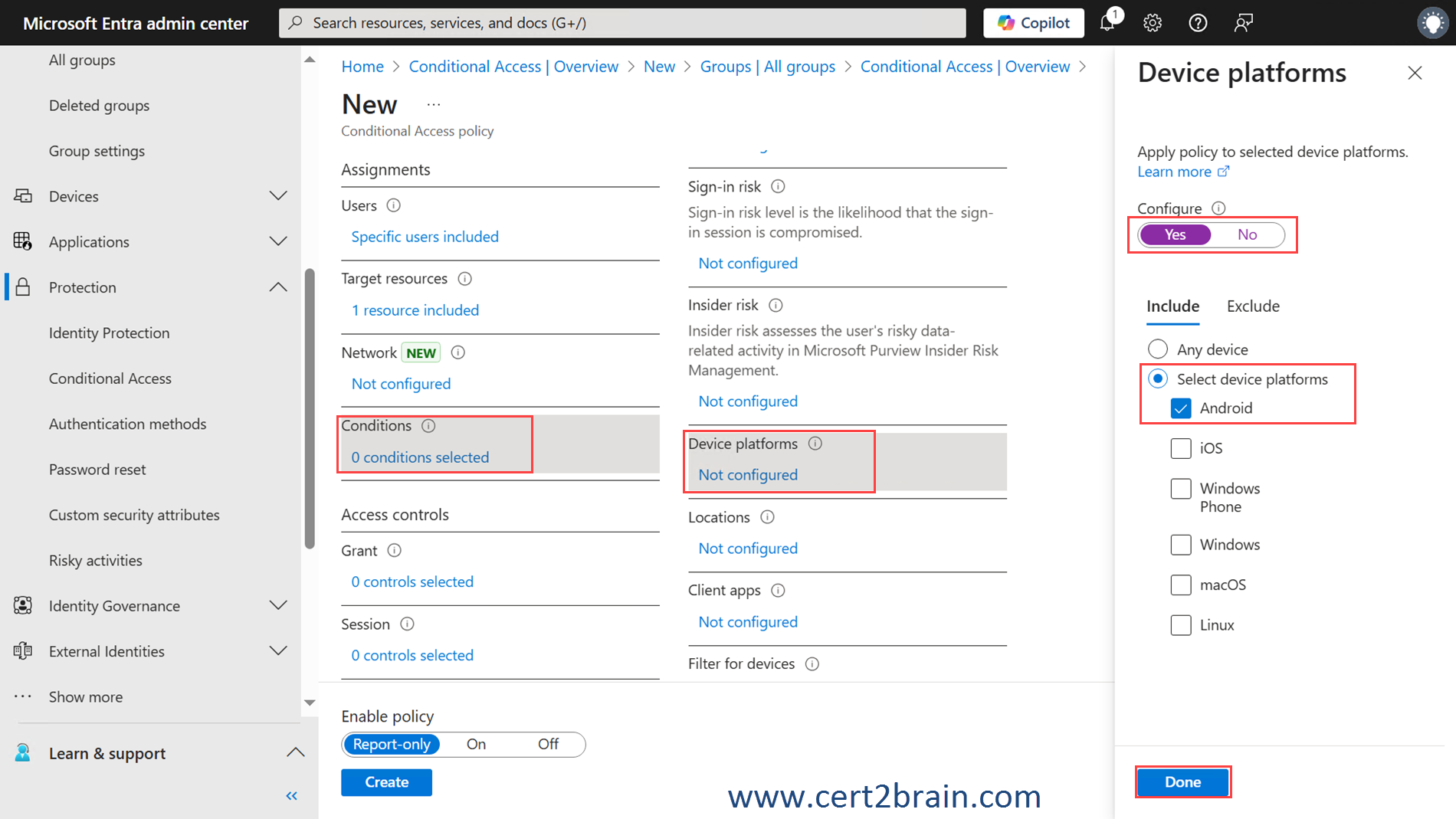The image size is (1456, 819).
Task: Open Identity Protection in sidebar
Action: 110,333
